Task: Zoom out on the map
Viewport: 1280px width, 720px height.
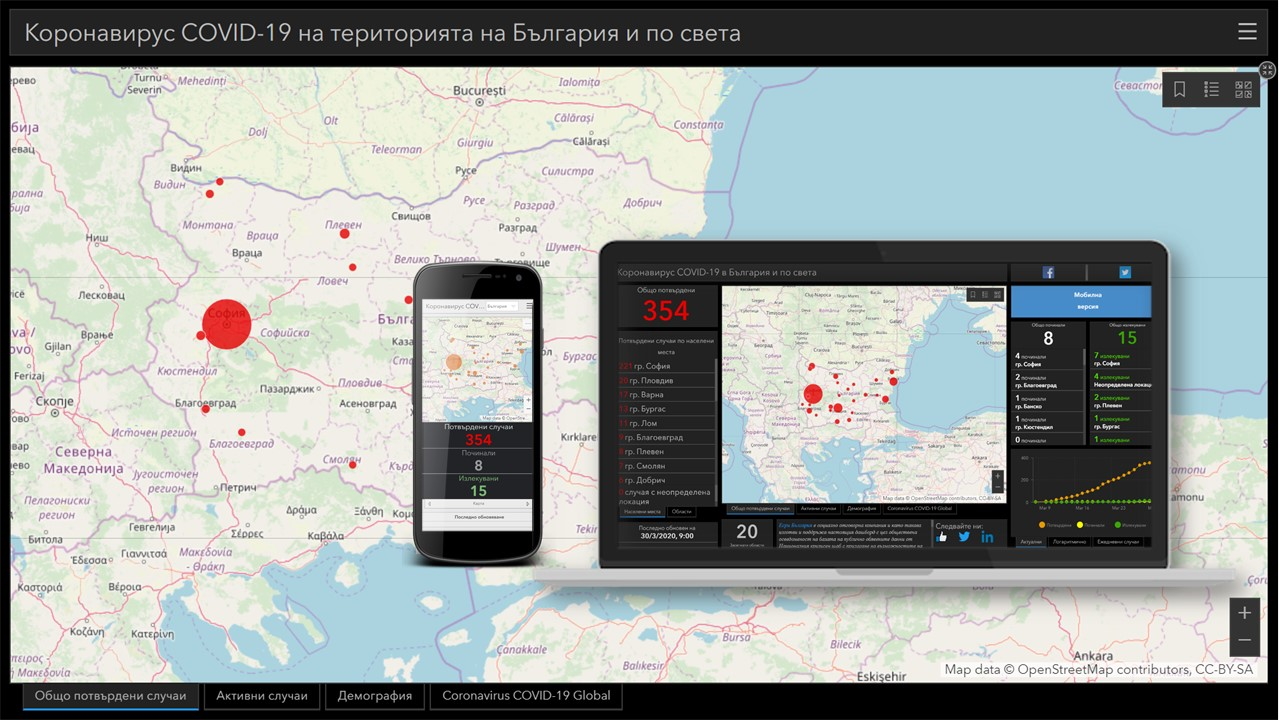Action: tap(1244, 641)
